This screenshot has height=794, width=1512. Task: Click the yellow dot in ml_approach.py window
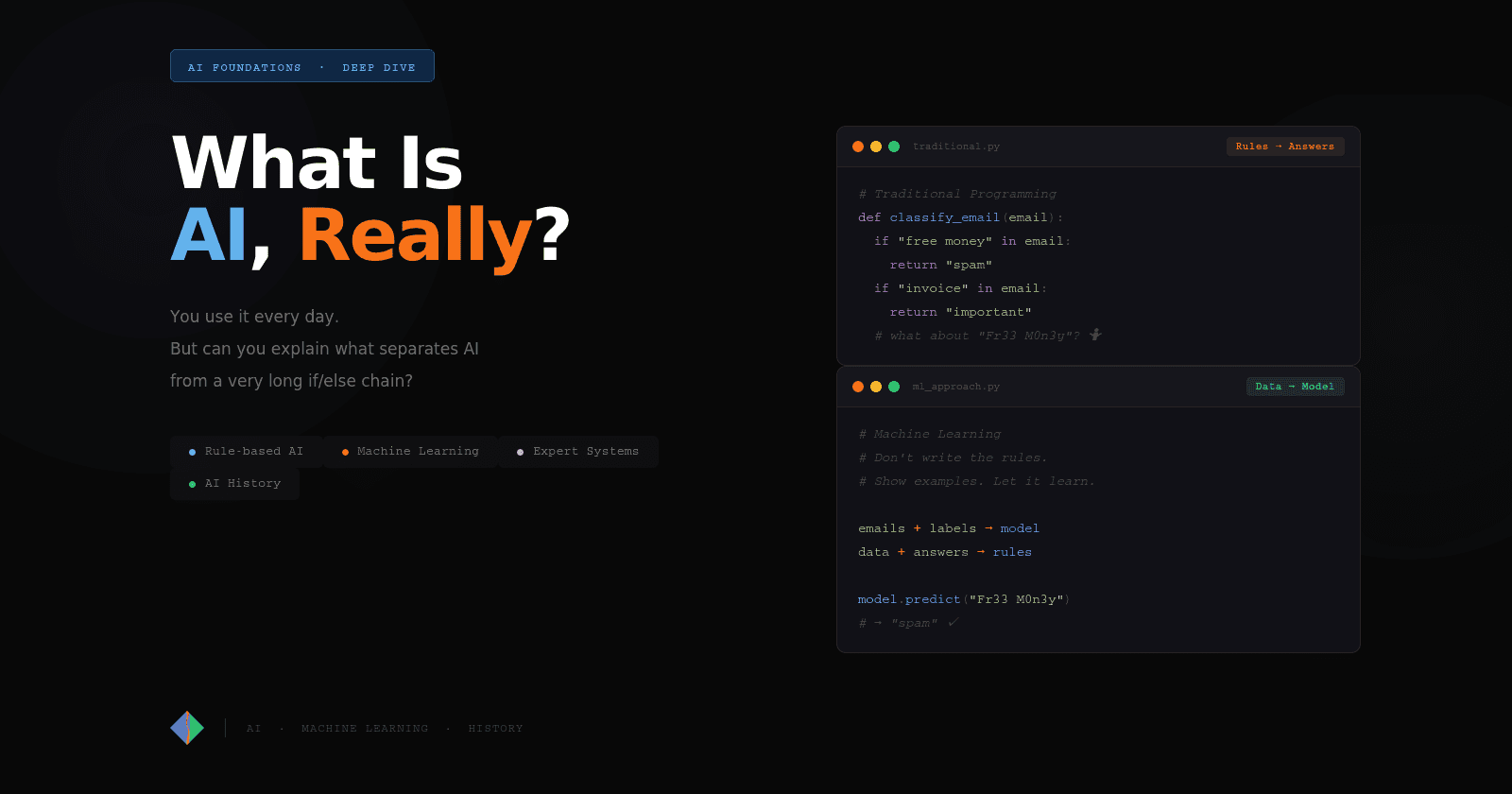tap(876, 387)
